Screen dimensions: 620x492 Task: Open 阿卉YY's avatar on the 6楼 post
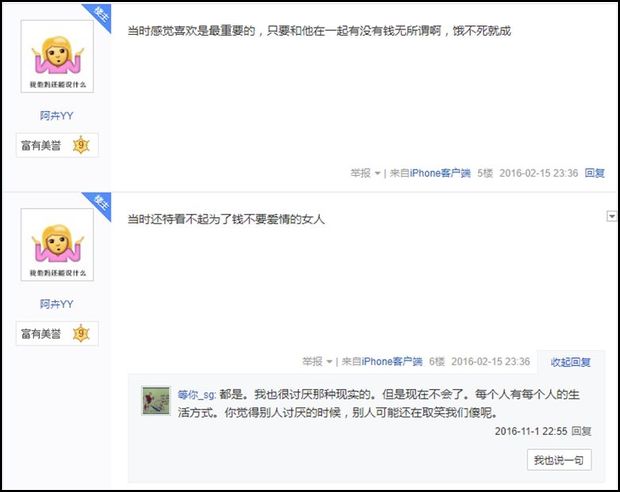57,244
